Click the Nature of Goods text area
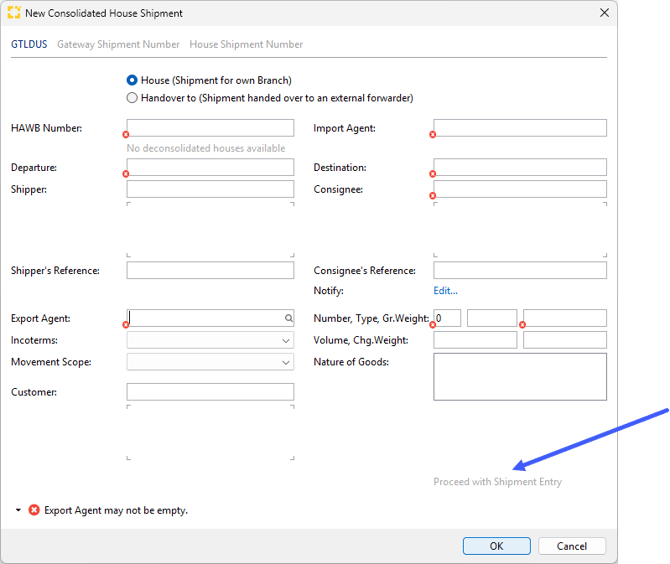Screen dimensions: 670x564 coord(520,377)
